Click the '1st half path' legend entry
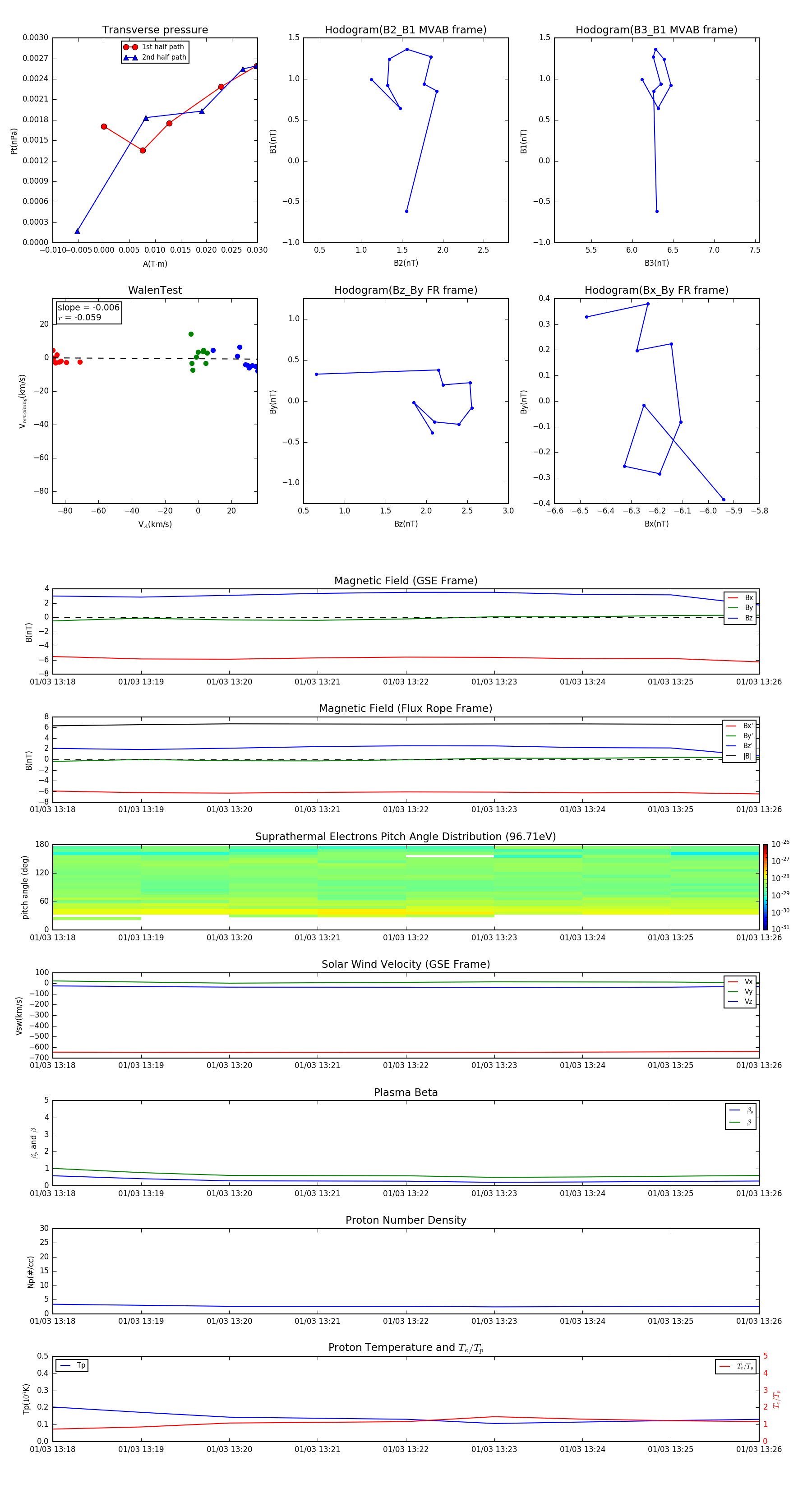812x1489 pixels. (154, 47)
